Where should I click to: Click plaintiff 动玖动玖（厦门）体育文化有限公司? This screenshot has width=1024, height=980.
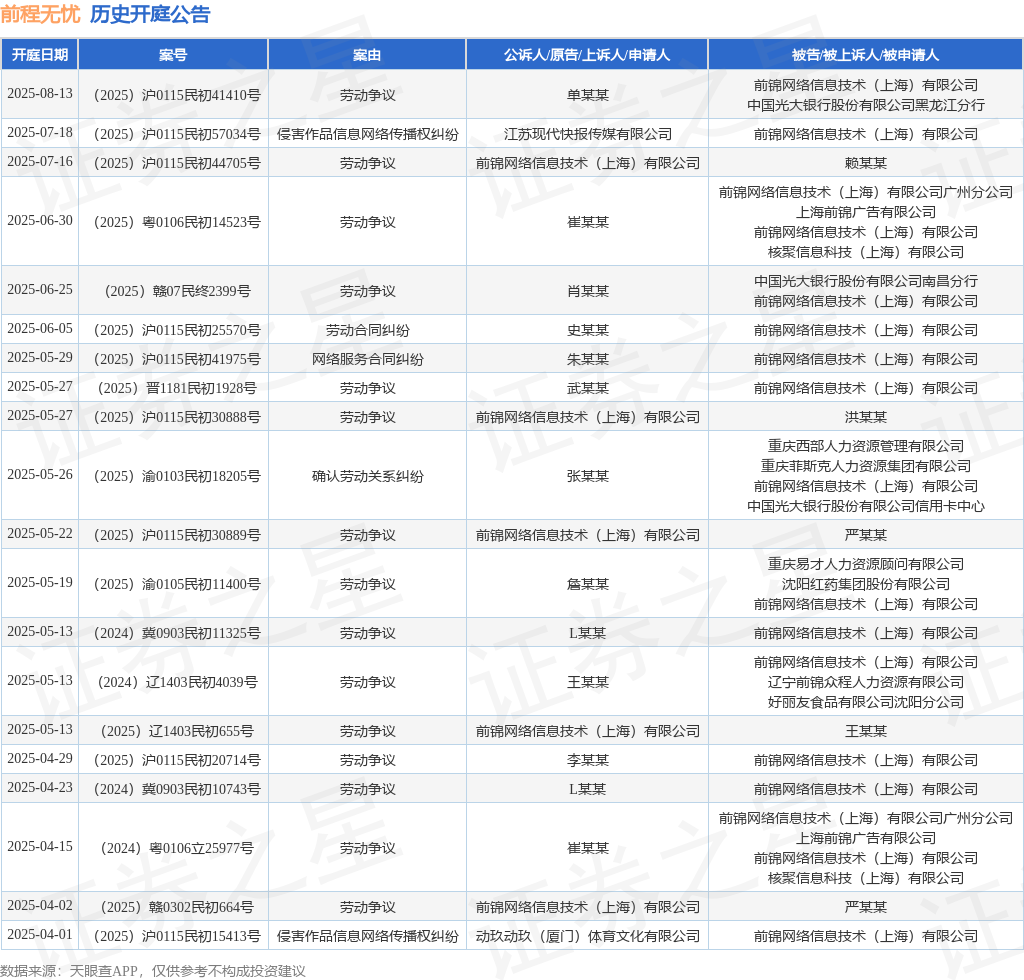point(588,936)
